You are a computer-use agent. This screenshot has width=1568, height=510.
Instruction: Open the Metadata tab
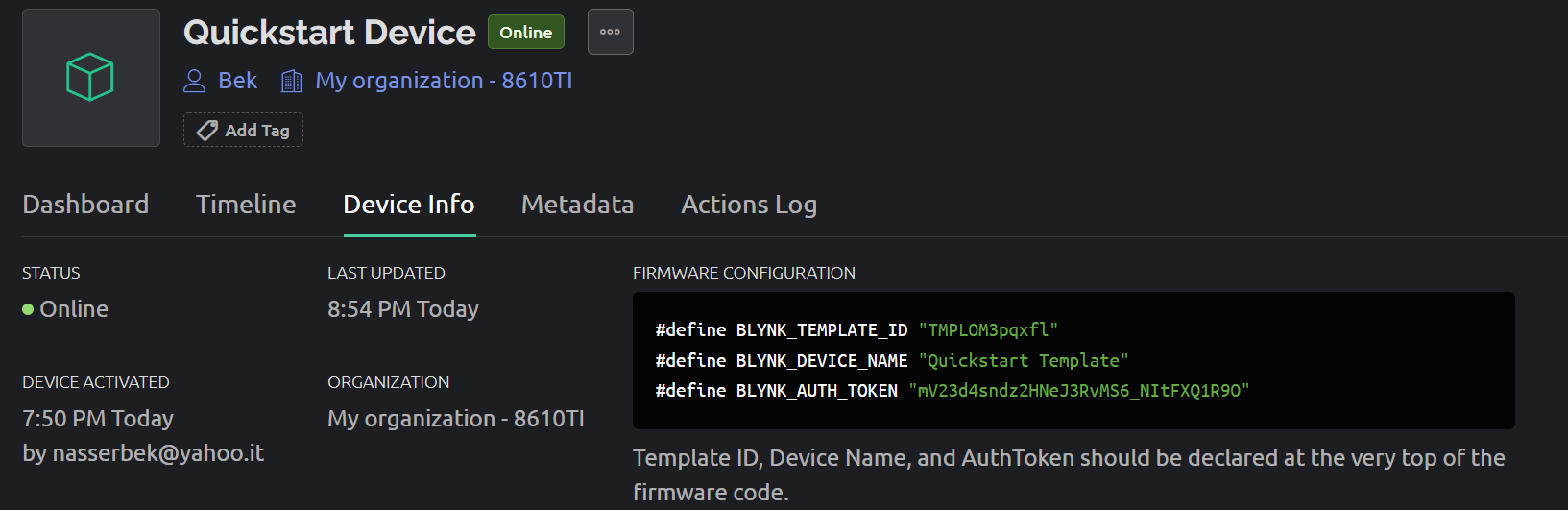pyautogui.click(x=578, y=205)
